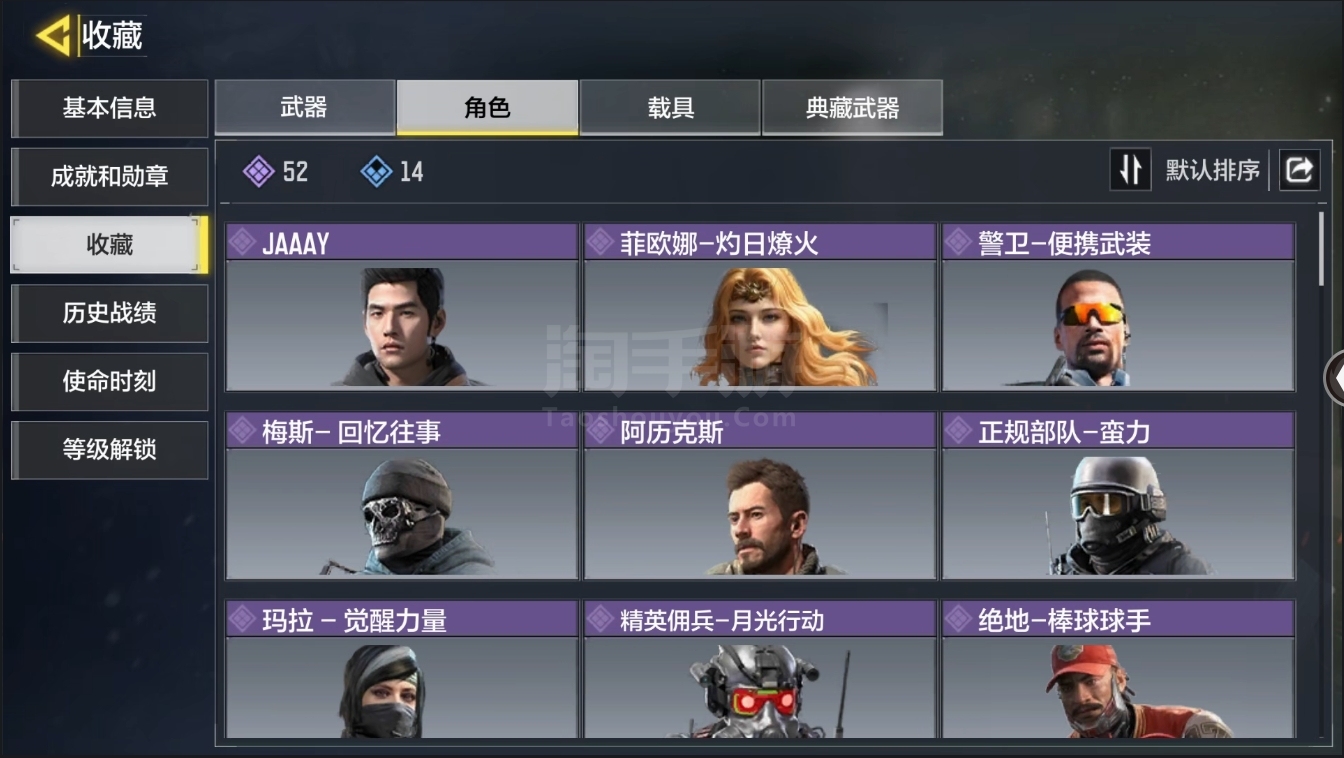Select the 梅斯-回忆往事 skull mask character
Image resolution: width=1344 pixels, height=758 pixels.
[x=402, y=496]
